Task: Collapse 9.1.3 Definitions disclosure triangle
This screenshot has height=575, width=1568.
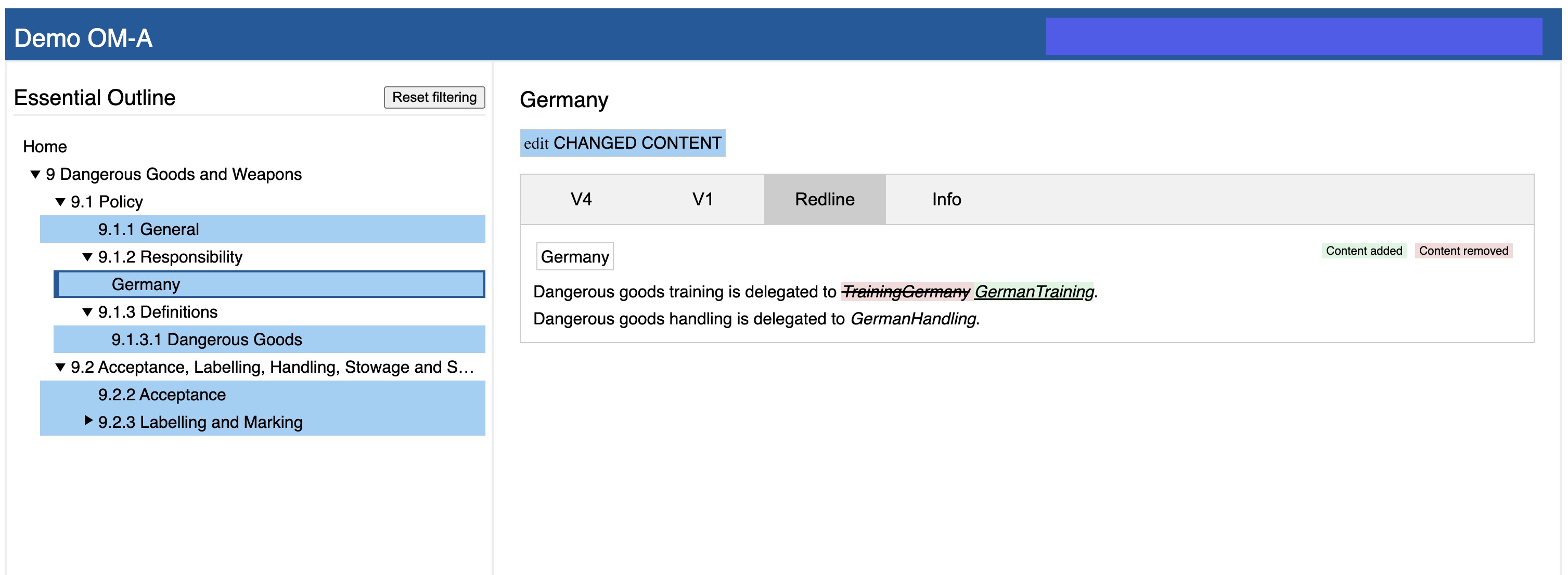Action: [87, 312]
